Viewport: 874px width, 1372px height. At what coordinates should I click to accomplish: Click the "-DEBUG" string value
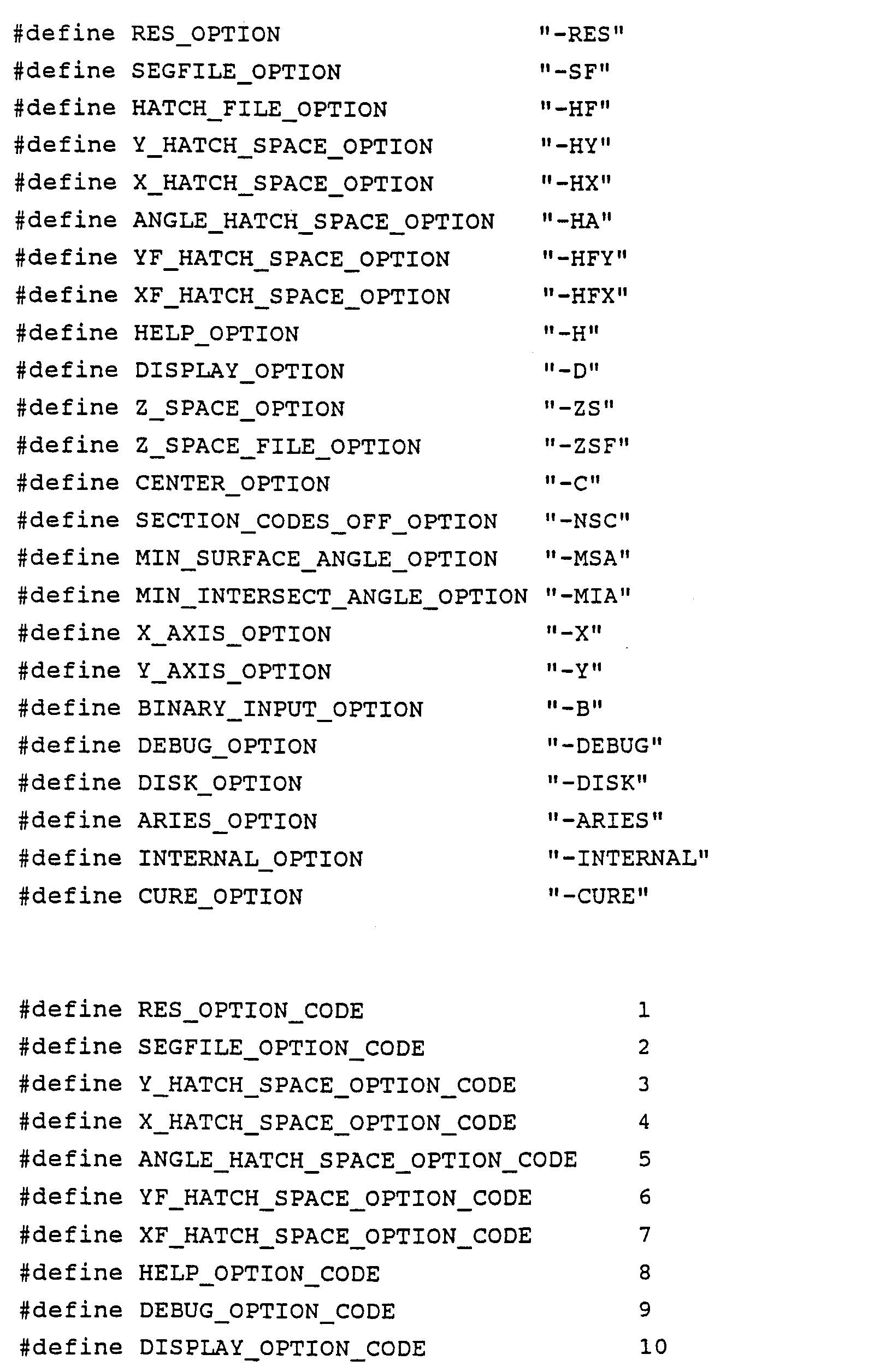point(605,746)
